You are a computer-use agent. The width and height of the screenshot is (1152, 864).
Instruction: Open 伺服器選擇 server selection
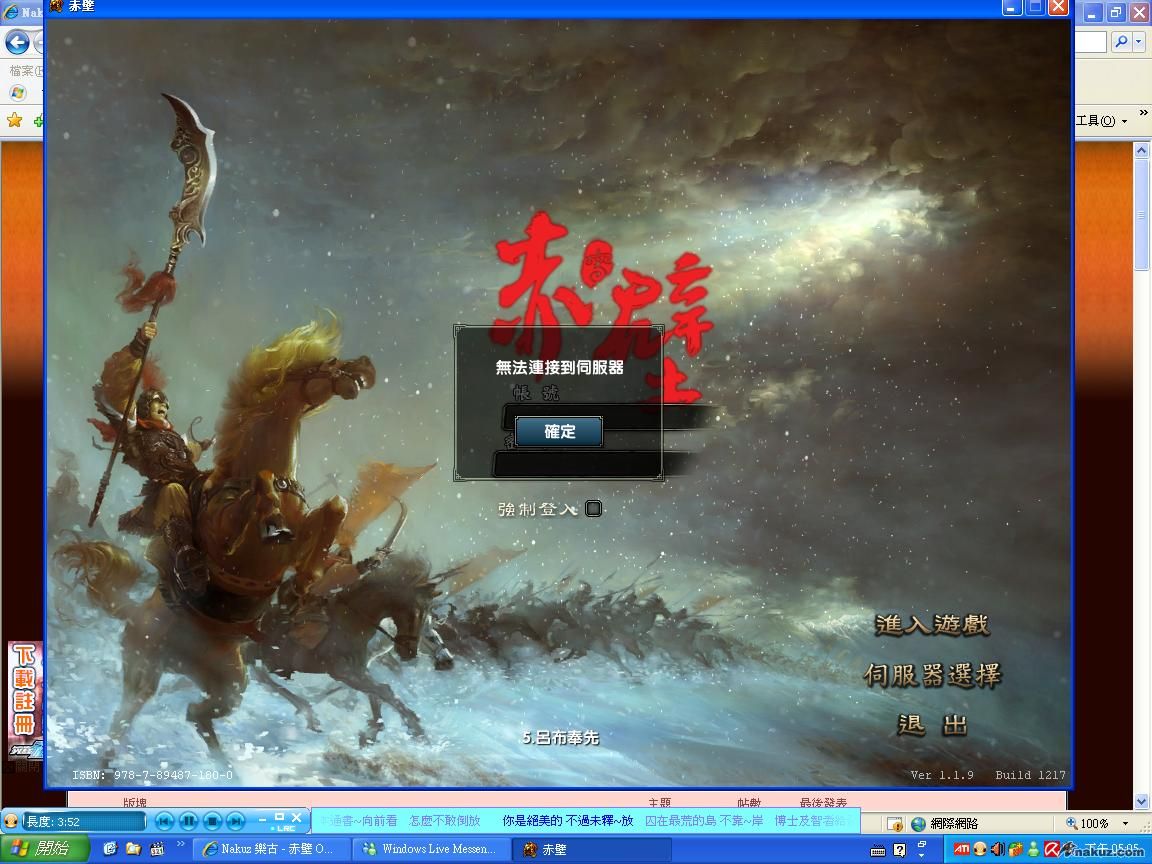[932, 674]
